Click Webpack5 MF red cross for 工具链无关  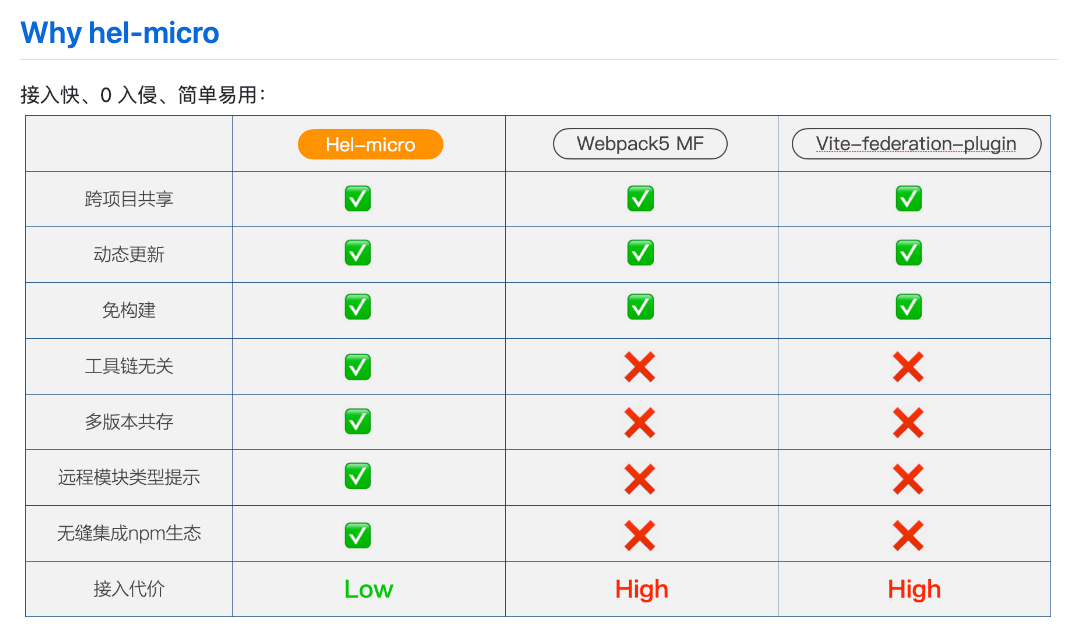[640, 367]
